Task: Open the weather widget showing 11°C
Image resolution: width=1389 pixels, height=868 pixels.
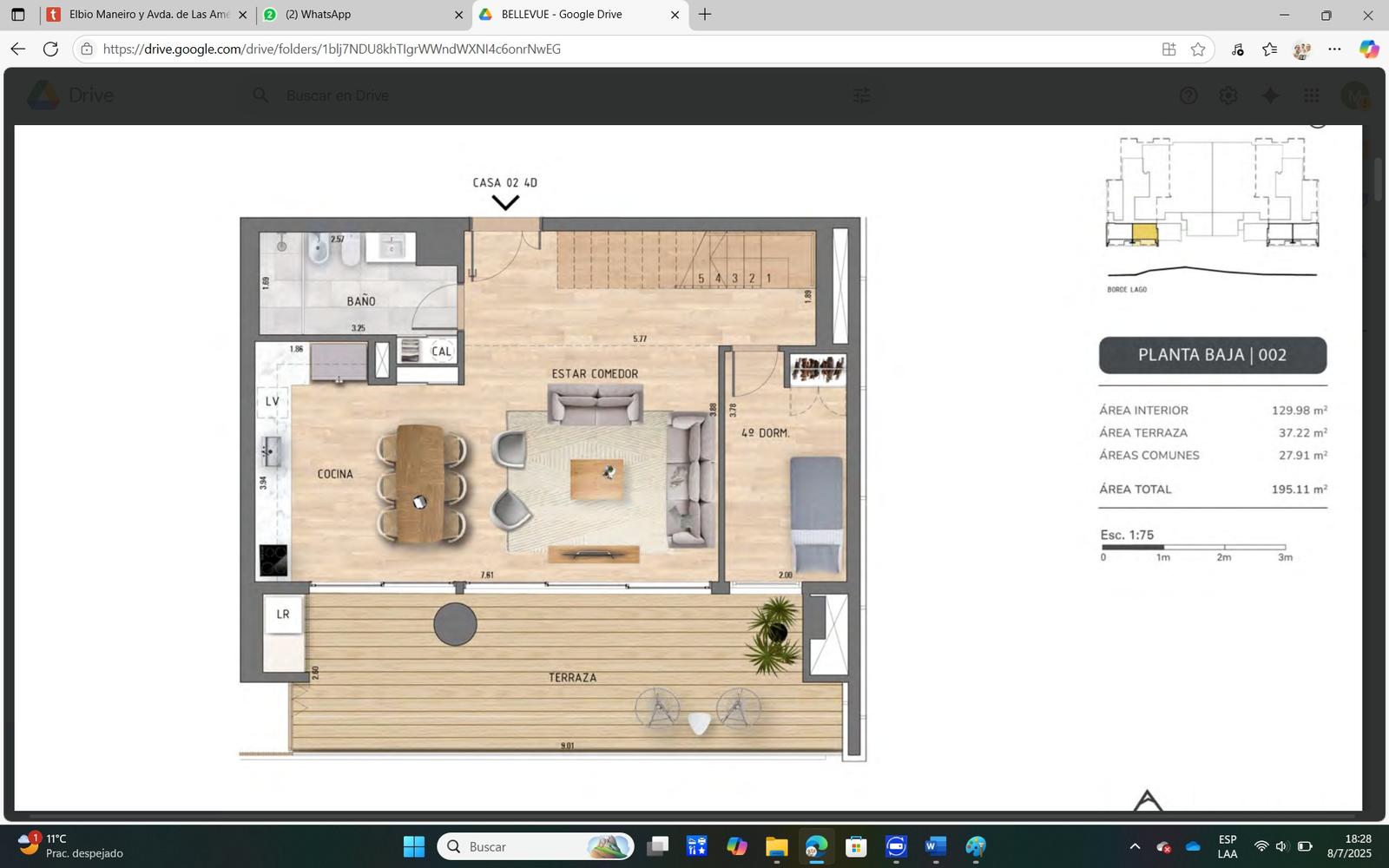Action: click(69, 845)
